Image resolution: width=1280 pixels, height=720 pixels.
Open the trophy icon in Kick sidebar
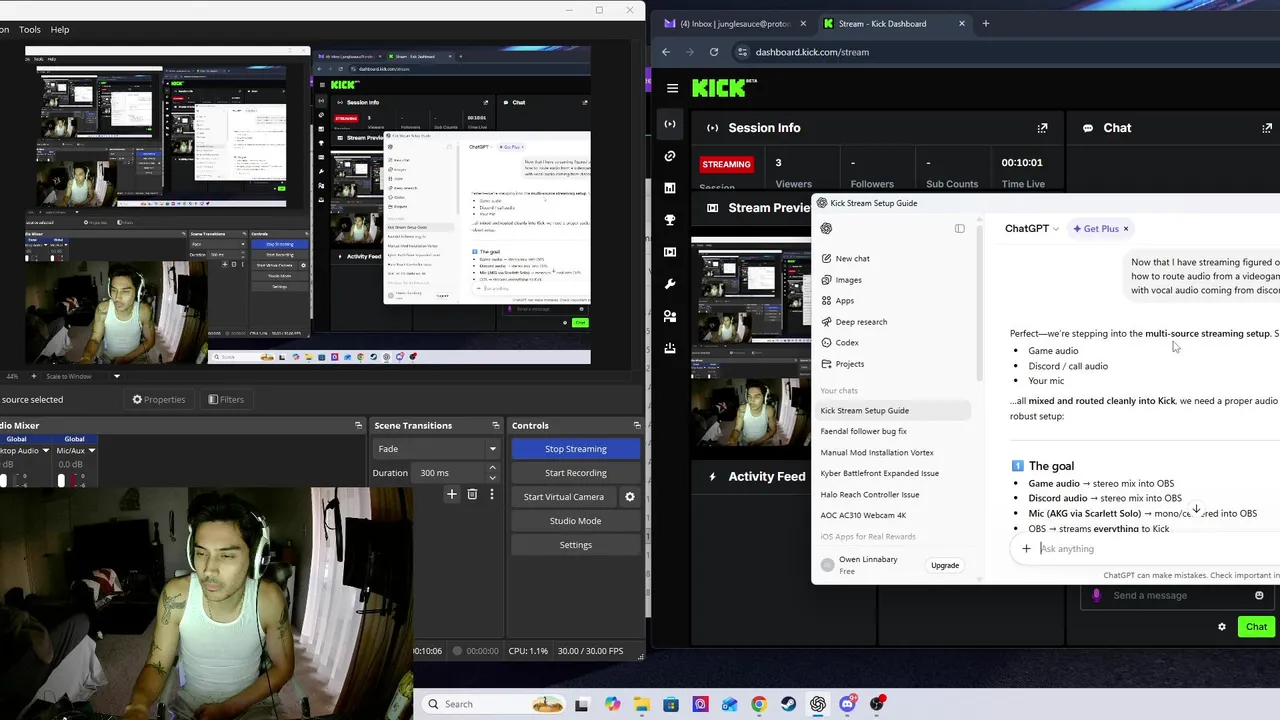point(670,220)
